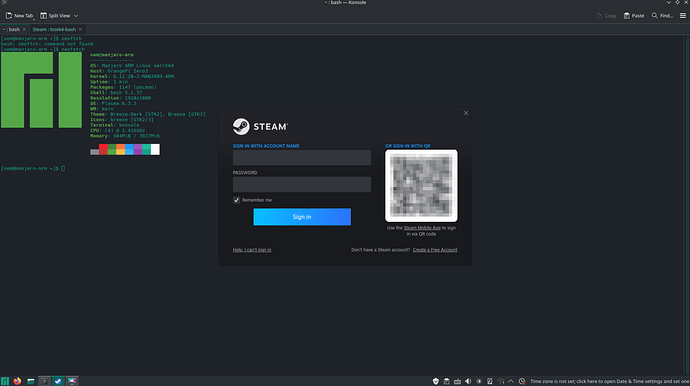Open the Manjaro application launcher

(5, 381)
